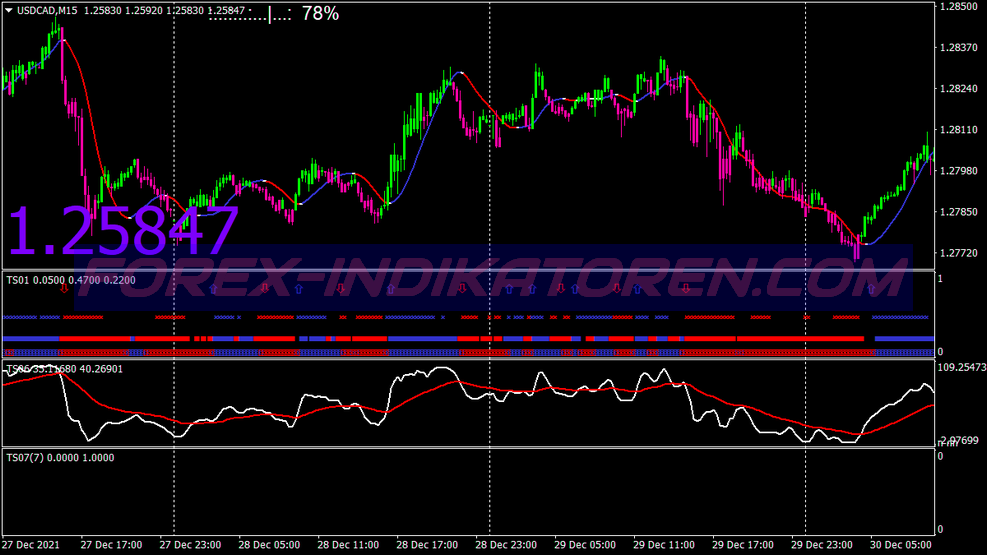Click the 78% candle progress readout

pyautogui.click(x=320, y=13)
